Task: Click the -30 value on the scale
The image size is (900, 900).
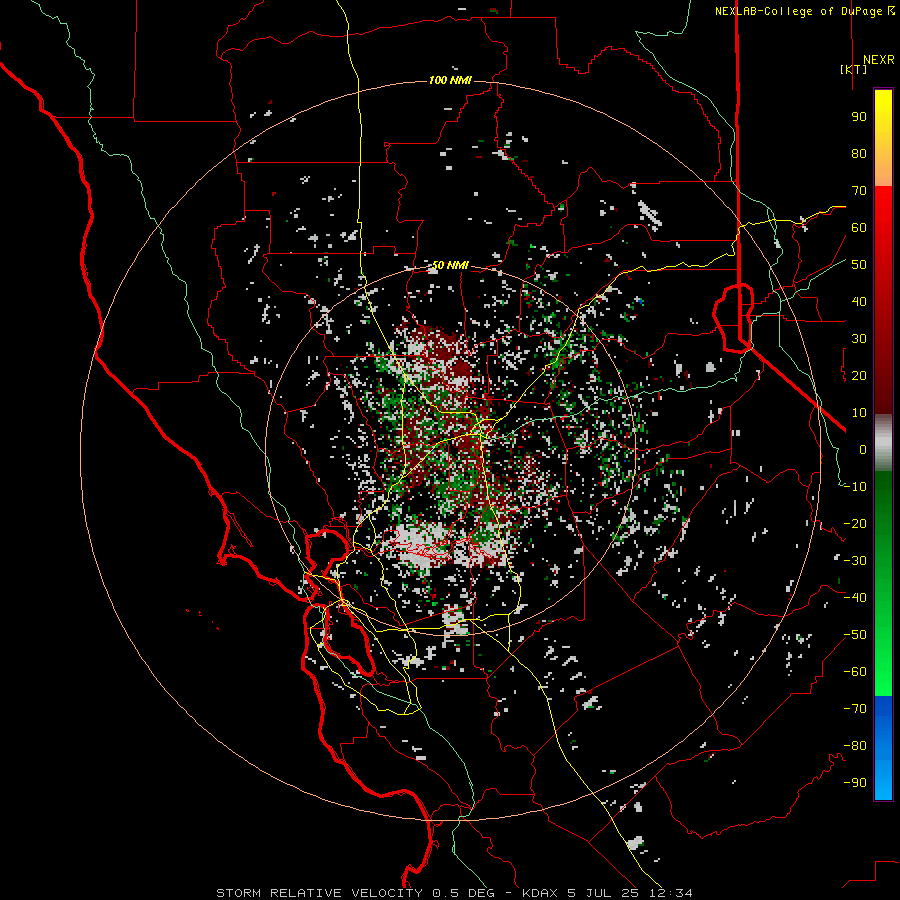Action: click(x=855, y=561)
